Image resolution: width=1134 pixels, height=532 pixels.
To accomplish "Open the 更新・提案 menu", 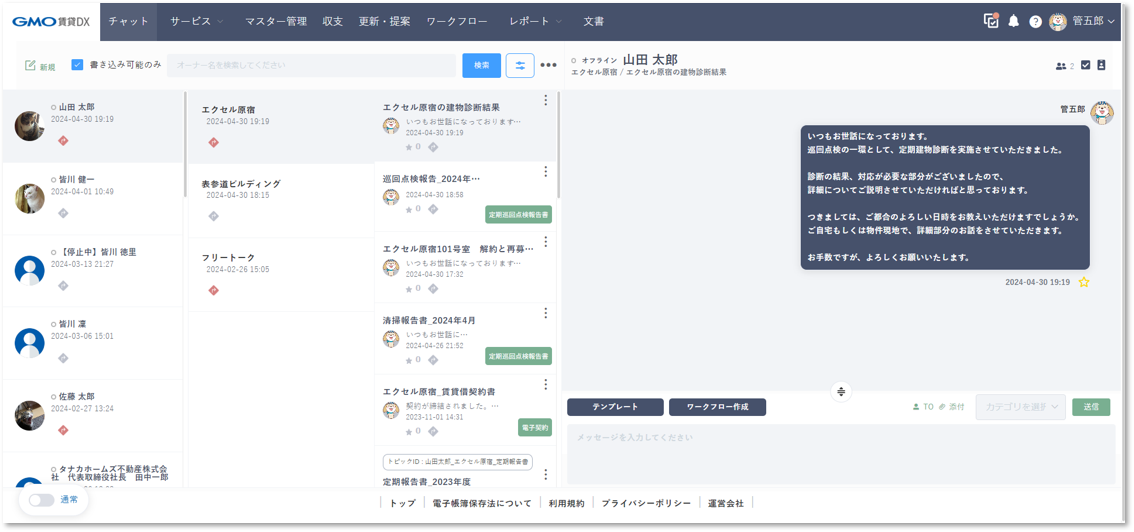I will click(x=385, y=22).
